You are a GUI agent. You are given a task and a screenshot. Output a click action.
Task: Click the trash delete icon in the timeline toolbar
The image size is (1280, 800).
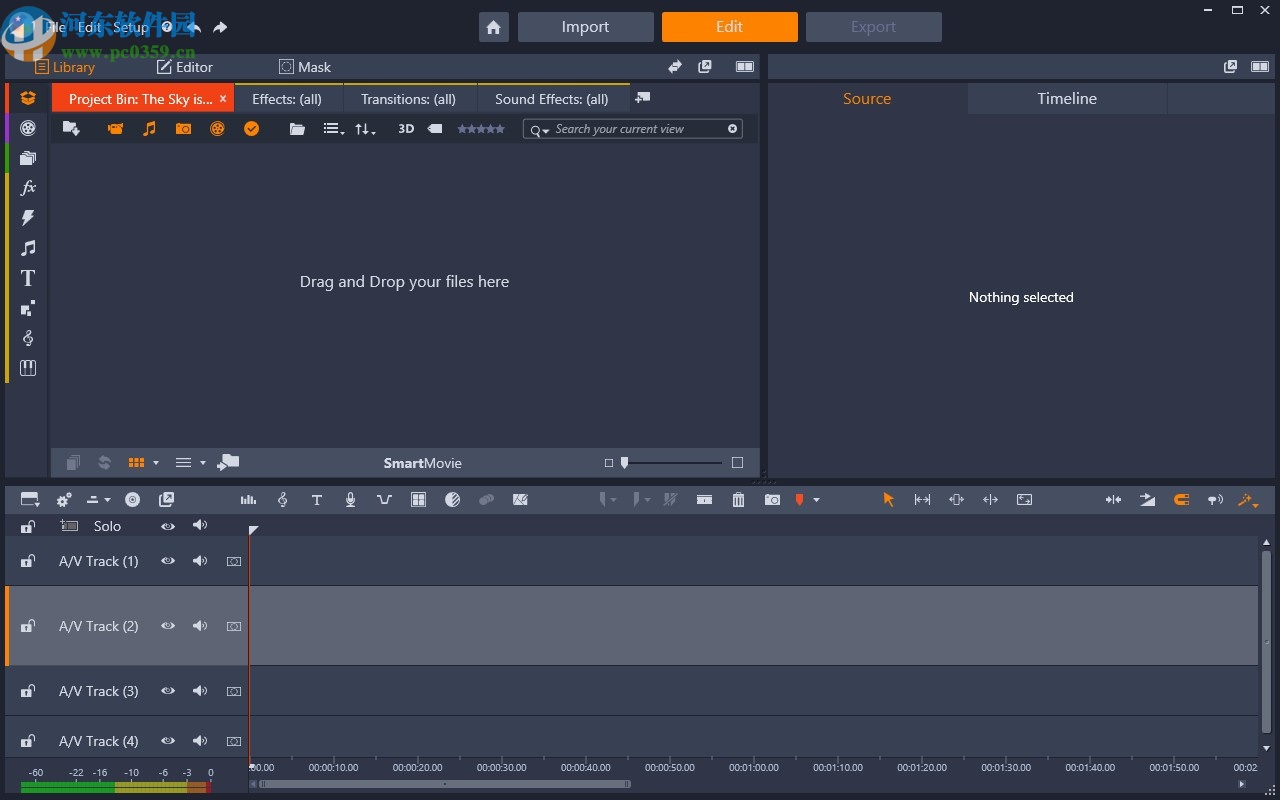tap(738, 500)
